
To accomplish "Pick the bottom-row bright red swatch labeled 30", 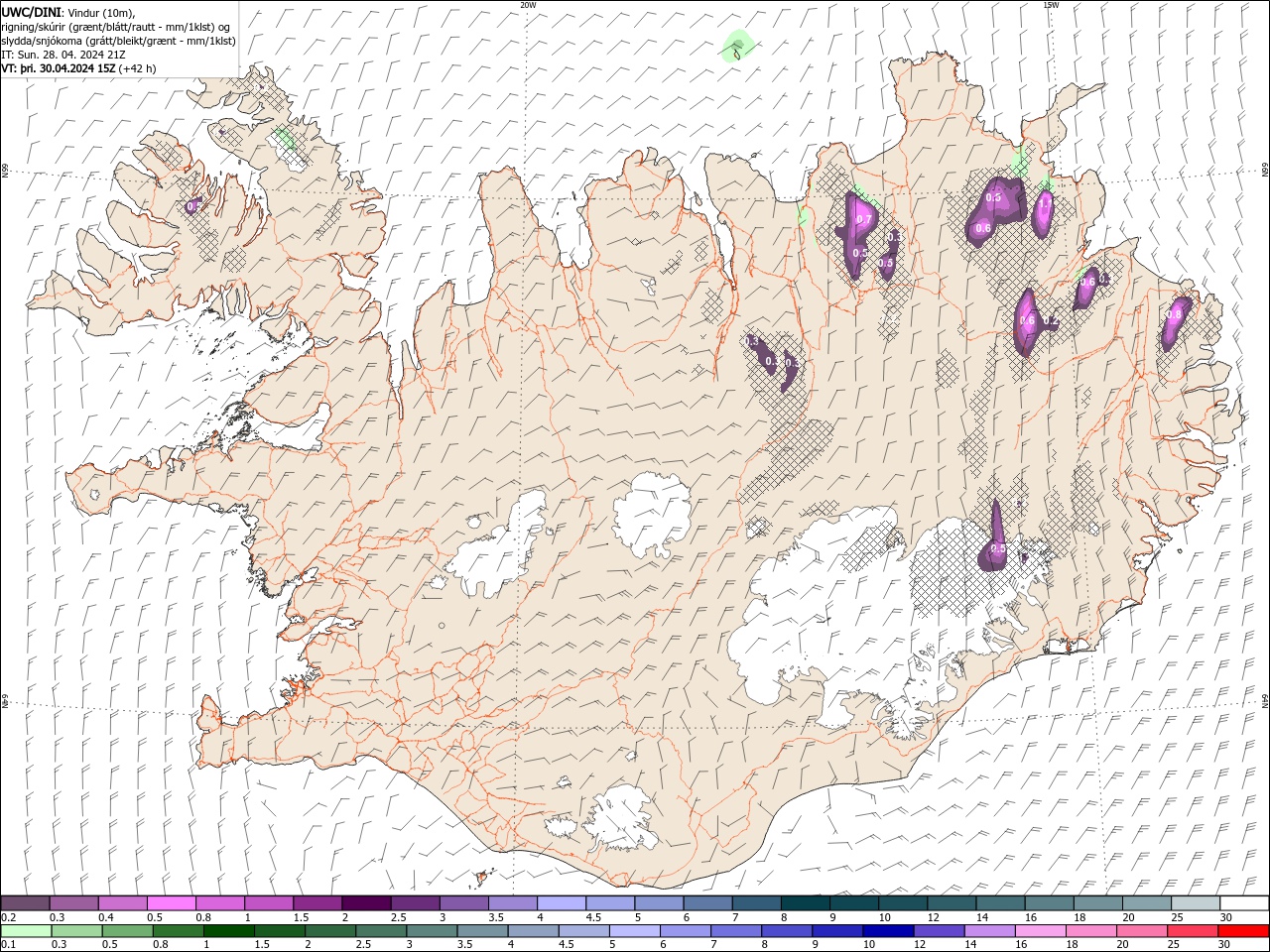I will click(1242, 931).
